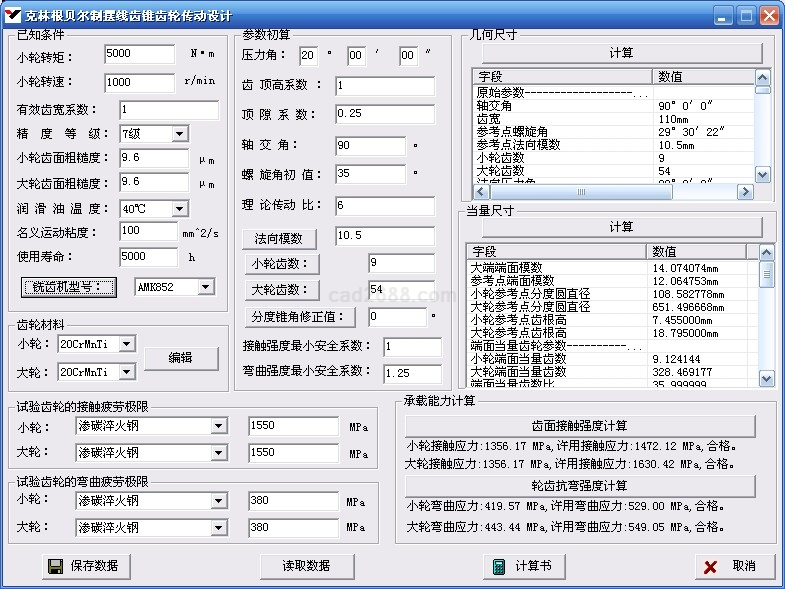Viewport: 785px width, 589px height.
Task: Run the 轮齿抗弯强度计算 calculation
Action: pos(579,485)
